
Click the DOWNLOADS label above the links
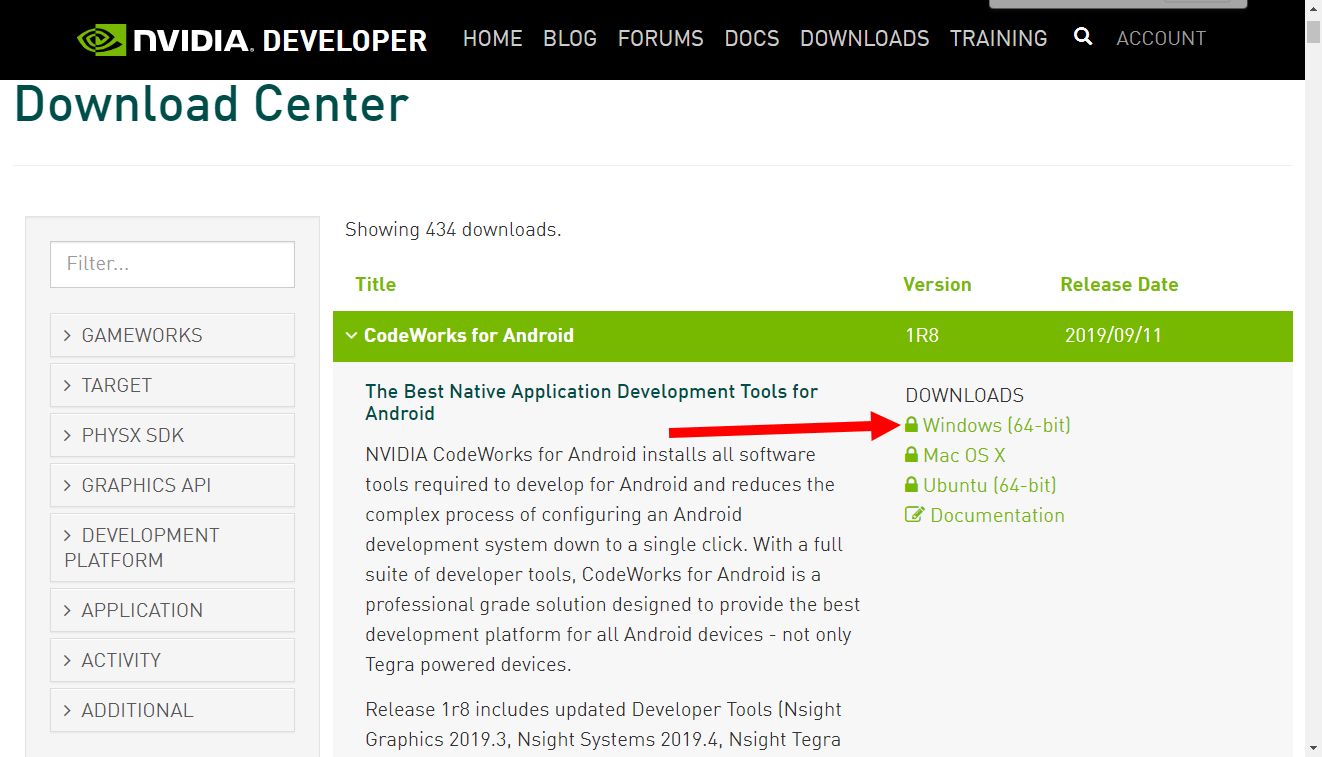point(965,395)
